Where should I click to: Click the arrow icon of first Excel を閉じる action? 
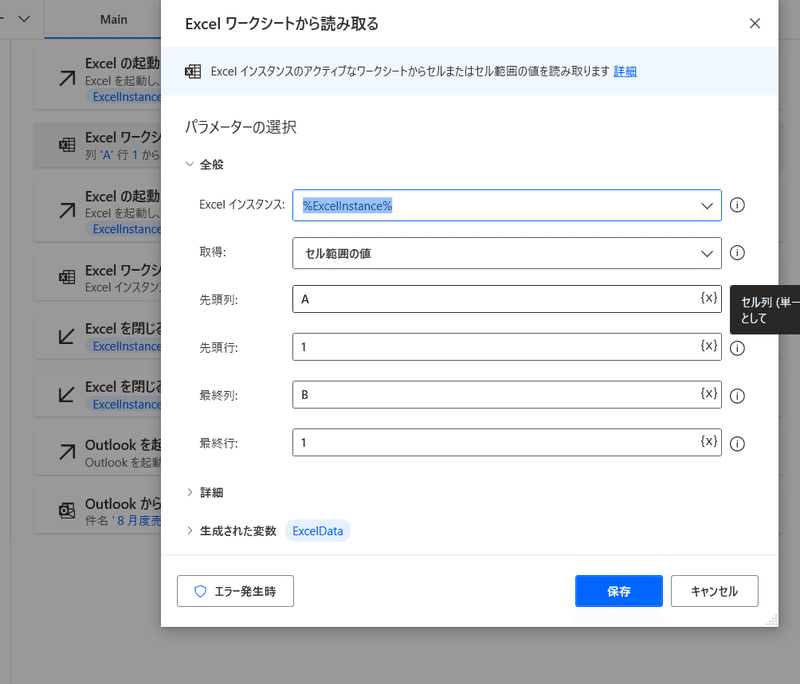67,336
